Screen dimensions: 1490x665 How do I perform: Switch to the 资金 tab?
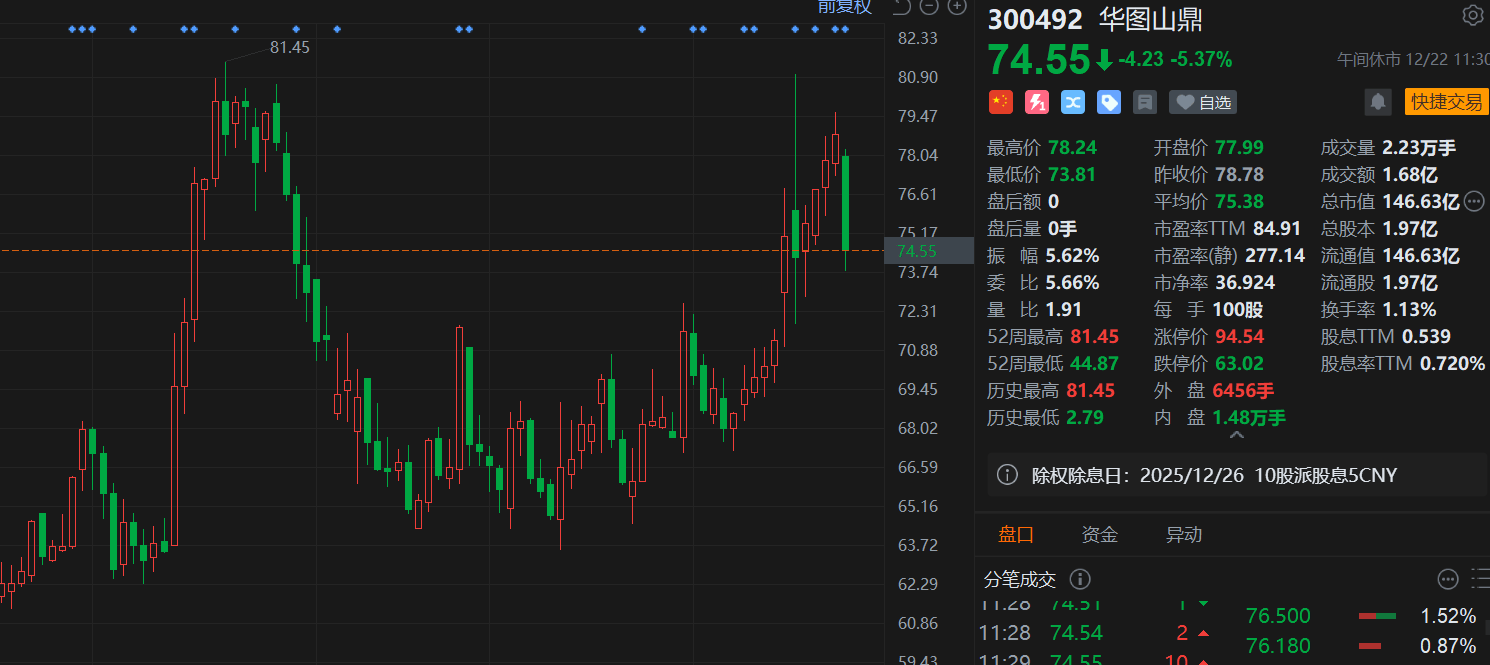tap(1100, 534)
